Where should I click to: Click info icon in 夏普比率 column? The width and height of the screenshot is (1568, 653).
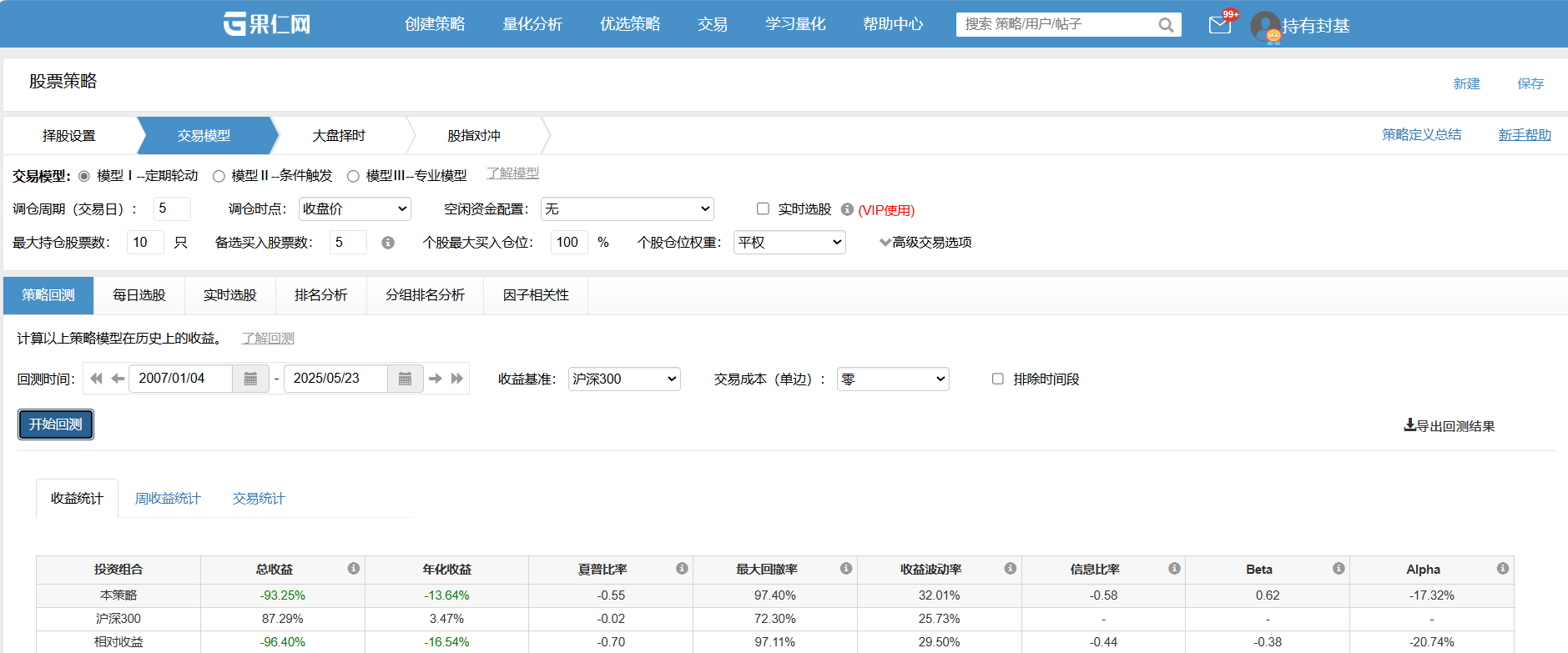click(682, 569)
